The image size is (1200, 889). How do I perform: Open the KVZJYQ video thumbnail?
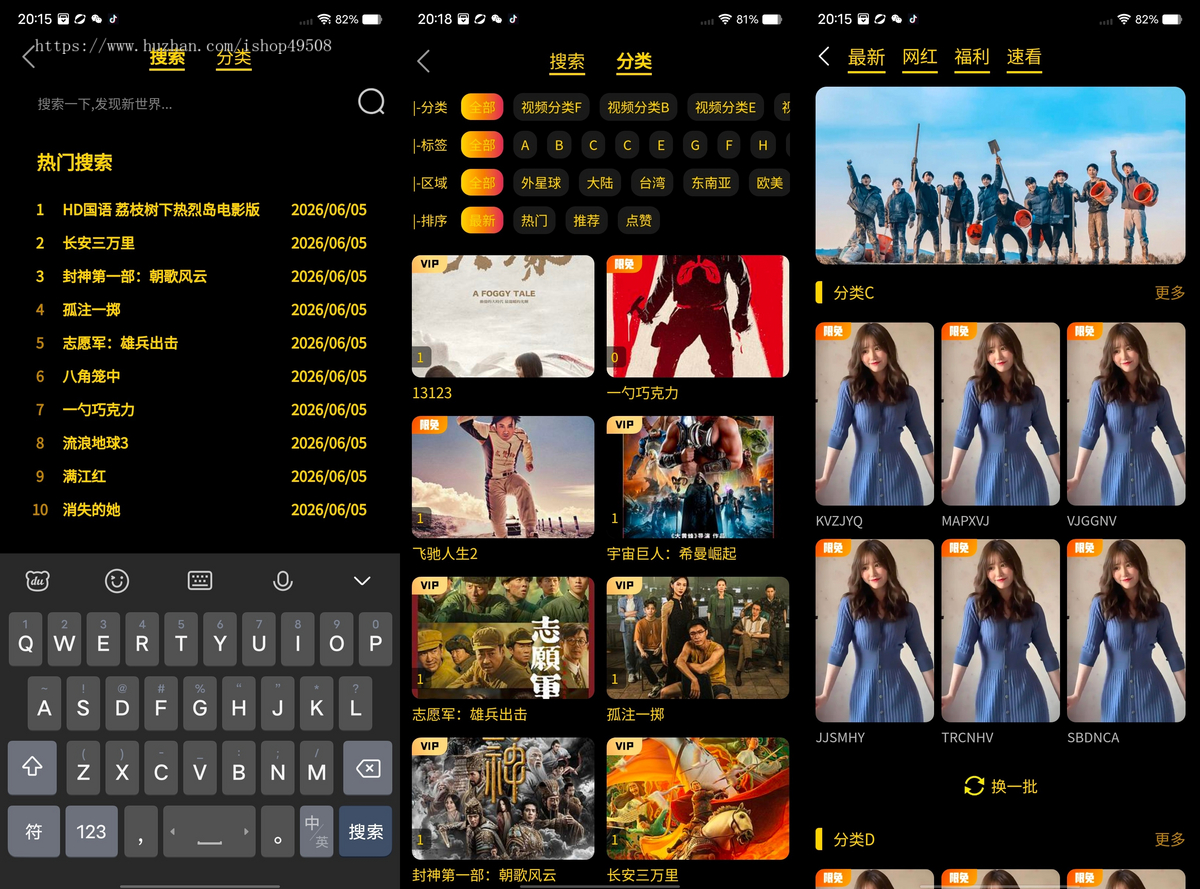875,414
